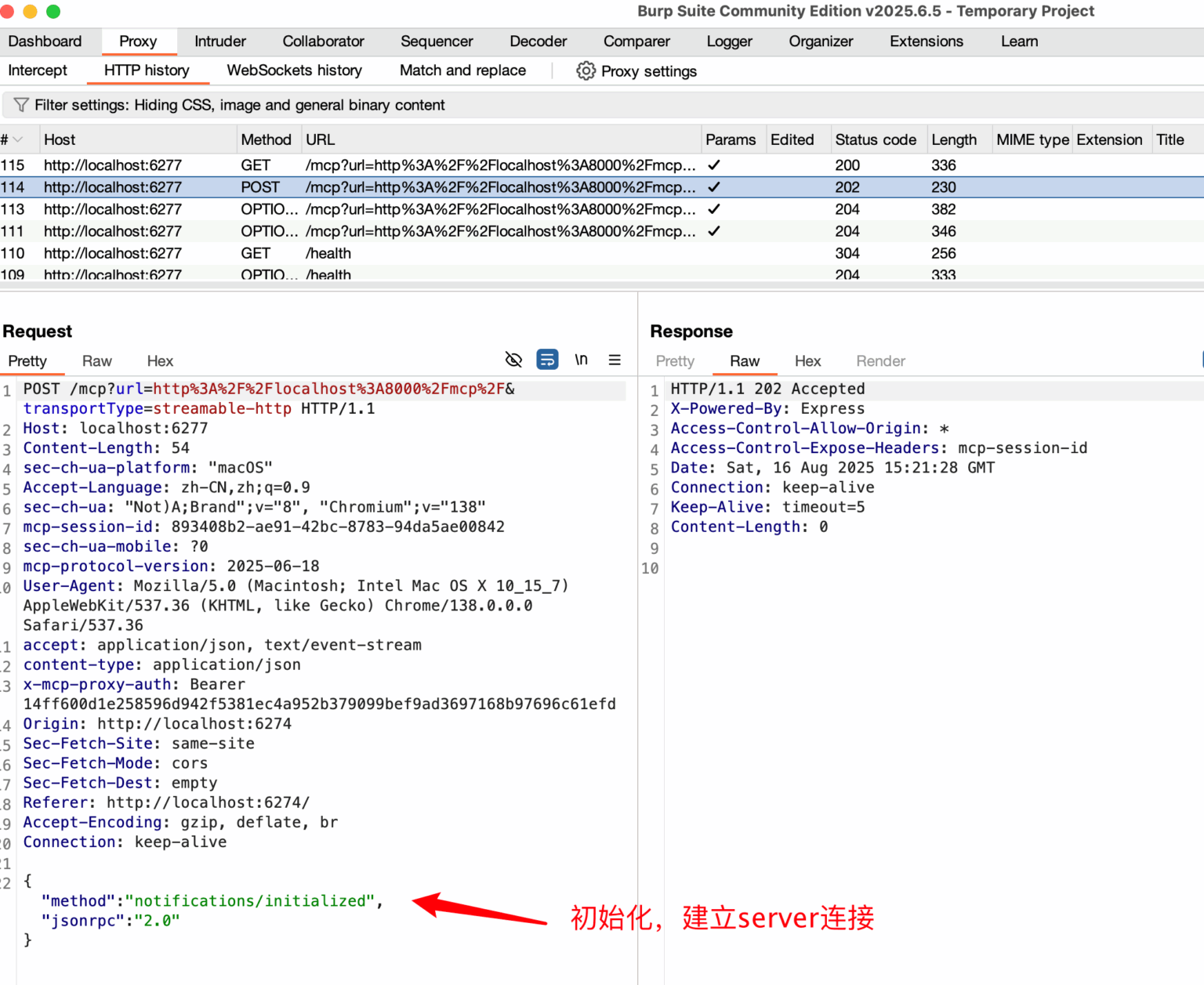Viewport: 1204px width, 985px height.
Task: Enable newline character display with \n toggle
Action: click(581, 360)
